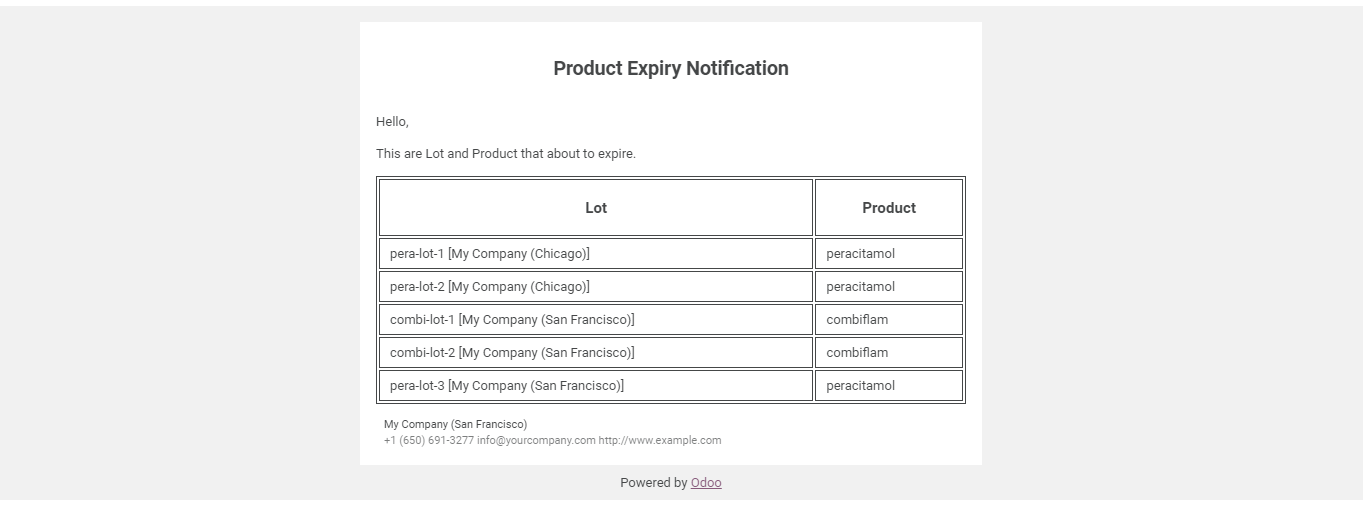Select peracitamol in the first row
The image size is (1363, 513).
click(889, 254)
